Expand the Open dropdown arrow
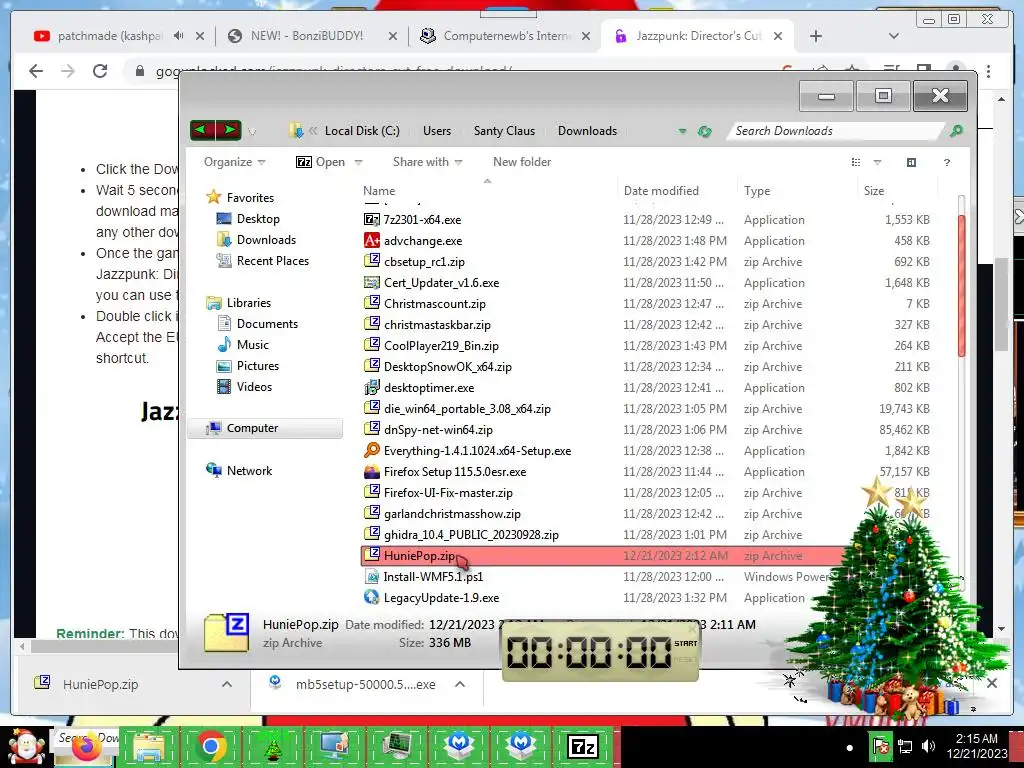This screenshot has height=768, width=1024. point(358,163)
